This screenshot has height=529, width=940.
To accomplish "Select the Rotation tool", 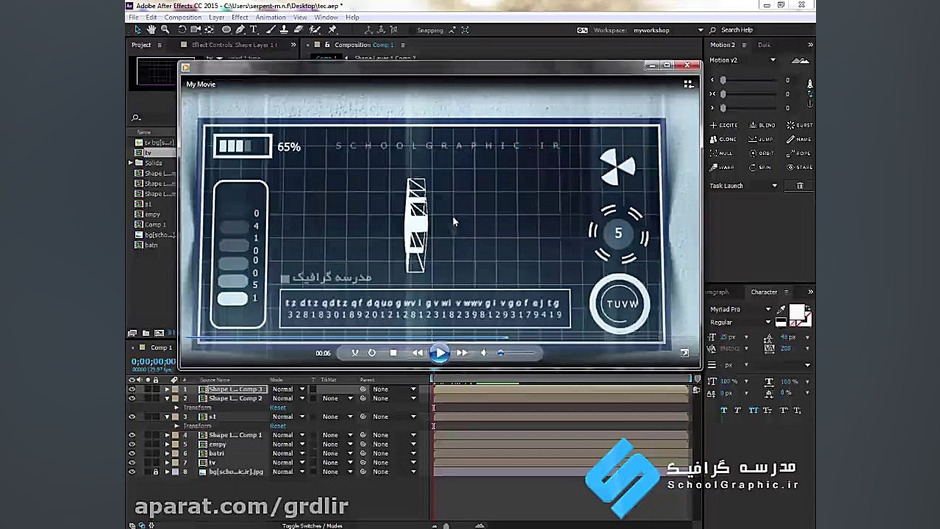I will pos(182,29).
